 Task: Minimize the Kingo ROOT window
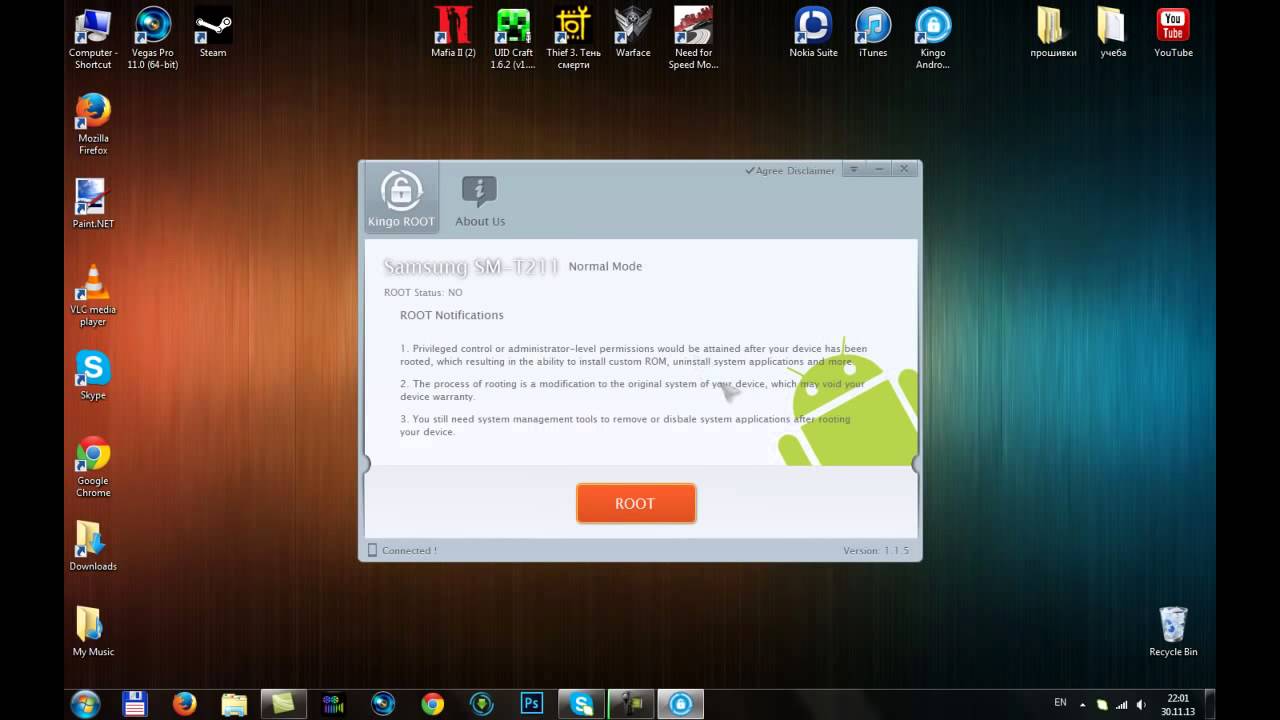pyautogui.click(x=879, y=169)
